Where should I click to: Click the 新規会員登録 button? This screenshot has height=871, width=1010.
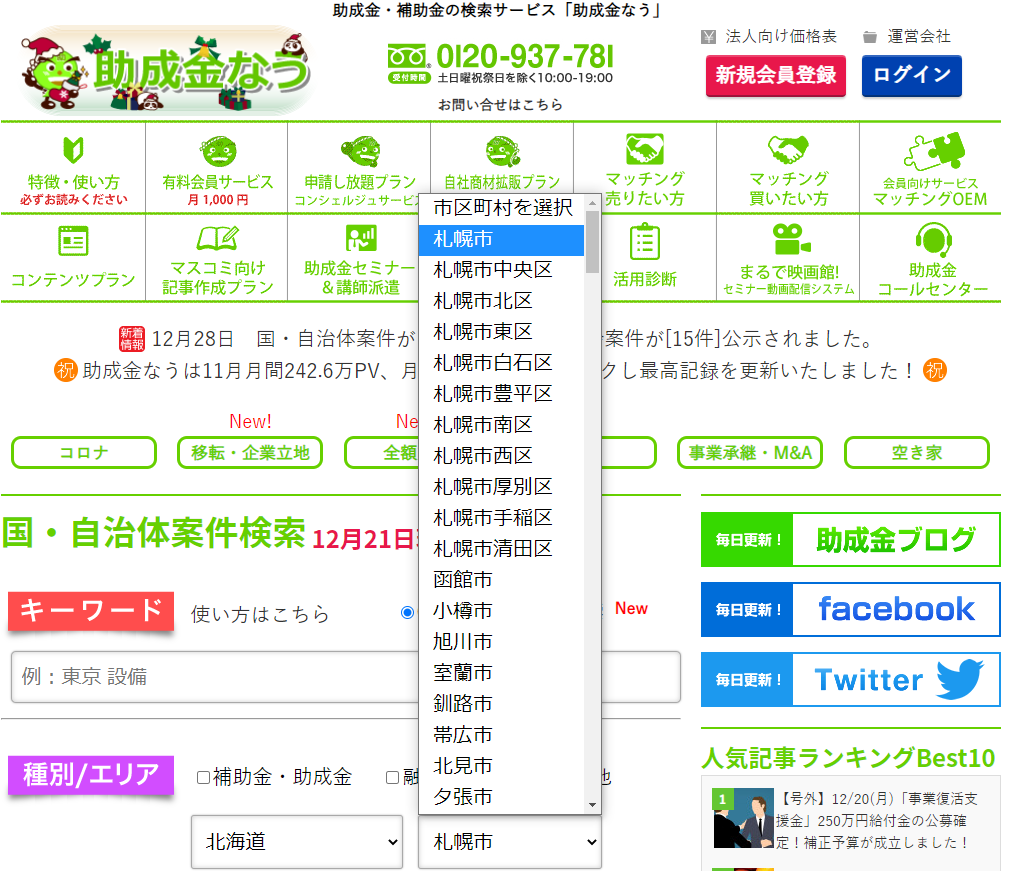(x=775, y=76)
